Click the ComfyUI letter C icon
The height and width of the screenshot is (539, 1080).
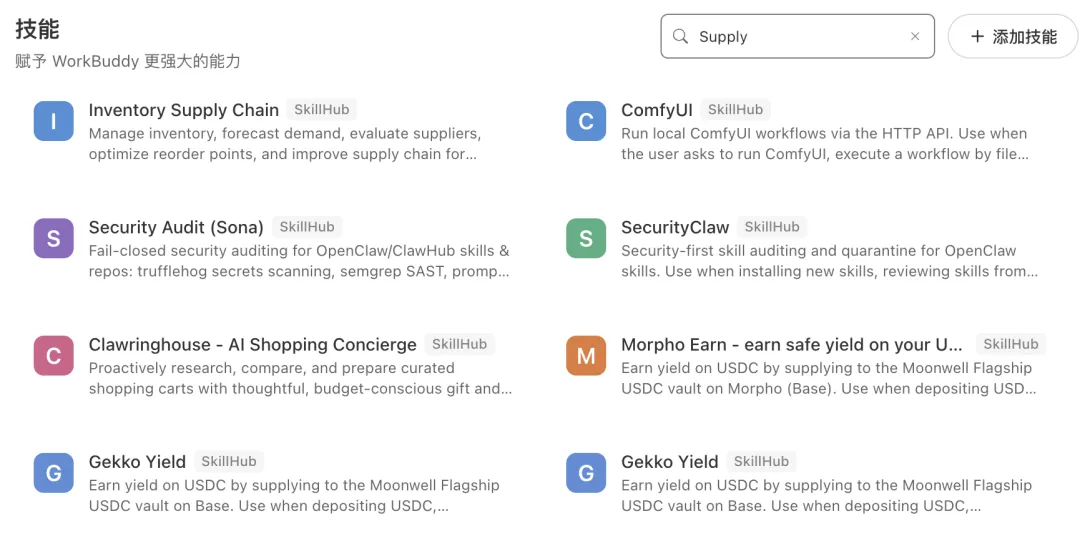coord(586,121)
